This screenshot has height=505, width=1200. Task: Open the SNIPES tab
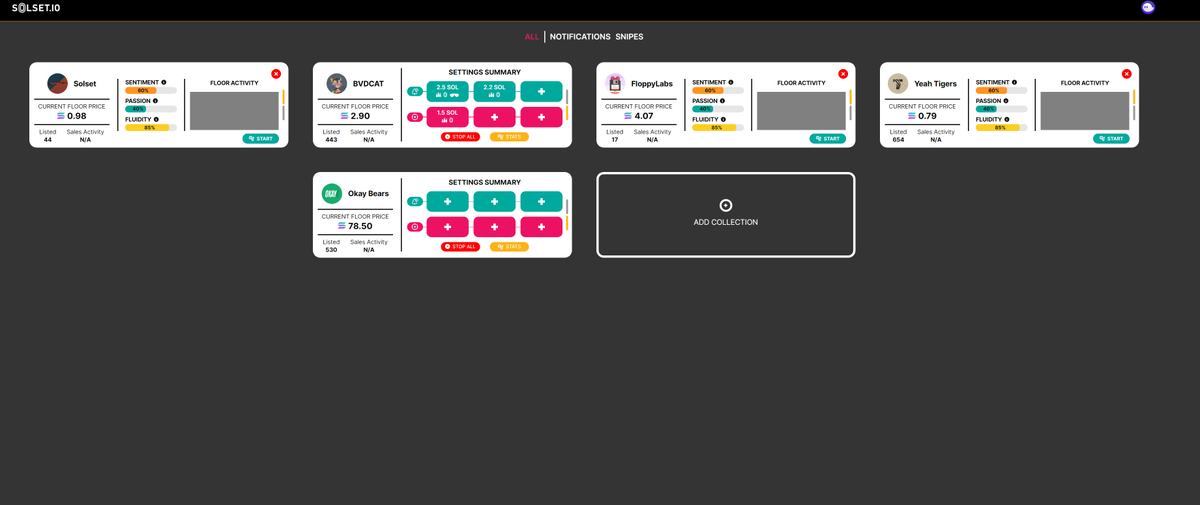(630, 37)
